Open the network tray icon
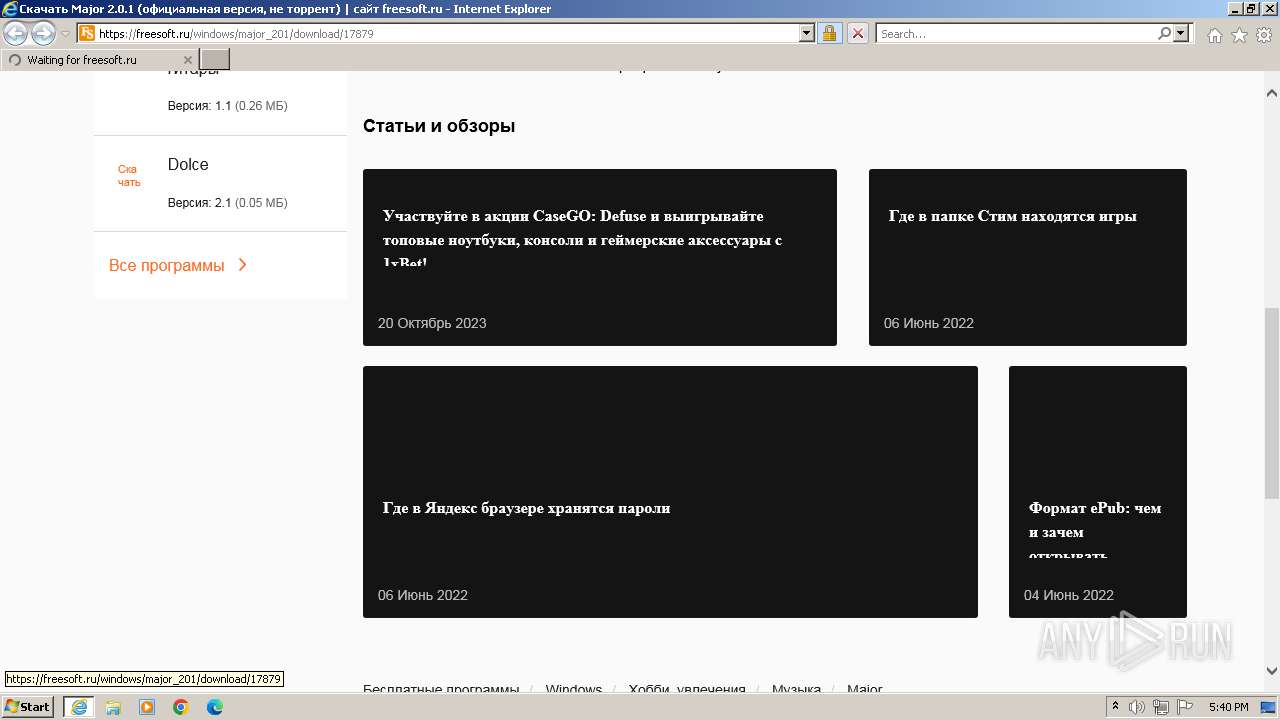Viewport: 1280px width, 720px height. coord(1161,707)
